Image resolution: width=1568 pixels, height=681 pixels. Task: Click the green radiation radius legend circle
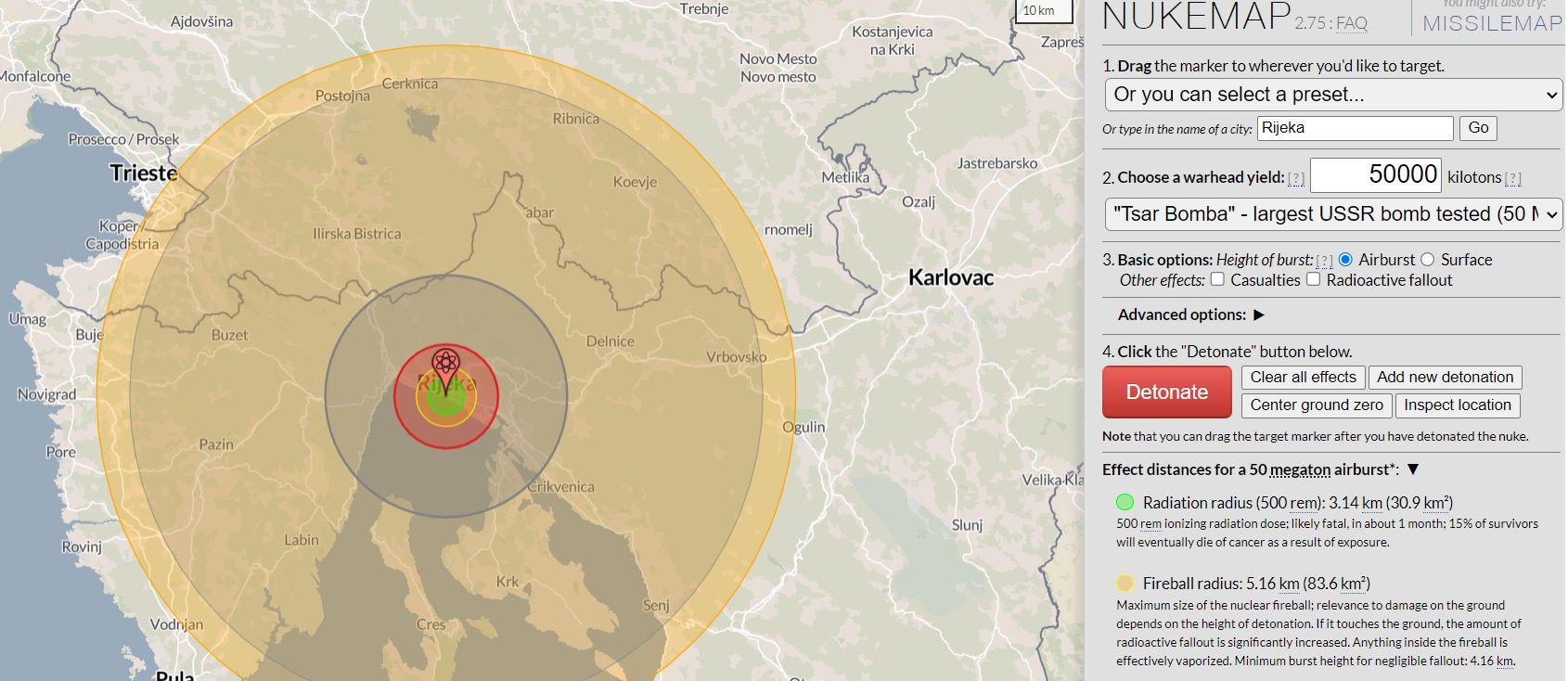1125,503
